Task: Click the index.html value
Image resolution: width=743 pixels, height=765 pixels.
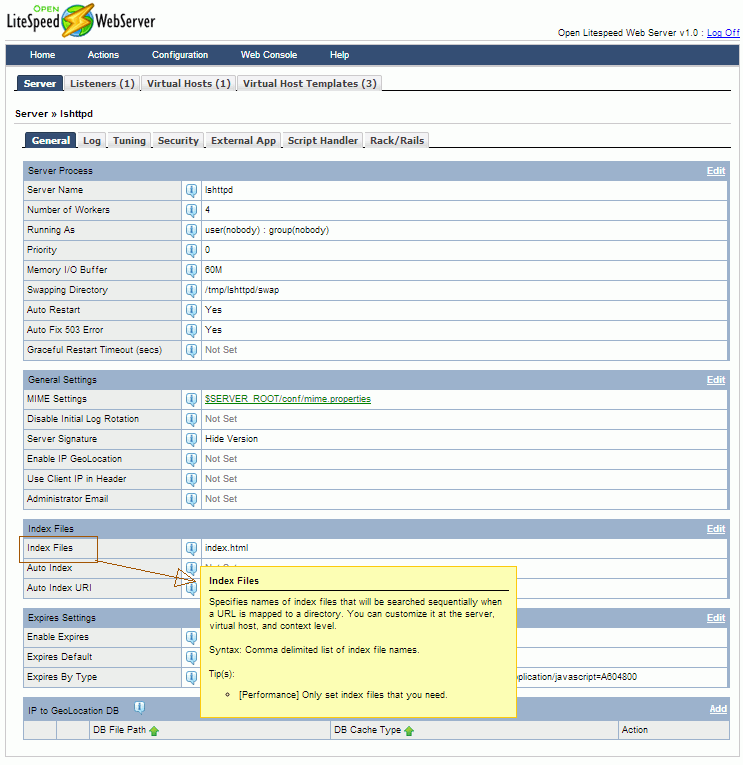Action: pyautogui.click(x=226, y=548)
